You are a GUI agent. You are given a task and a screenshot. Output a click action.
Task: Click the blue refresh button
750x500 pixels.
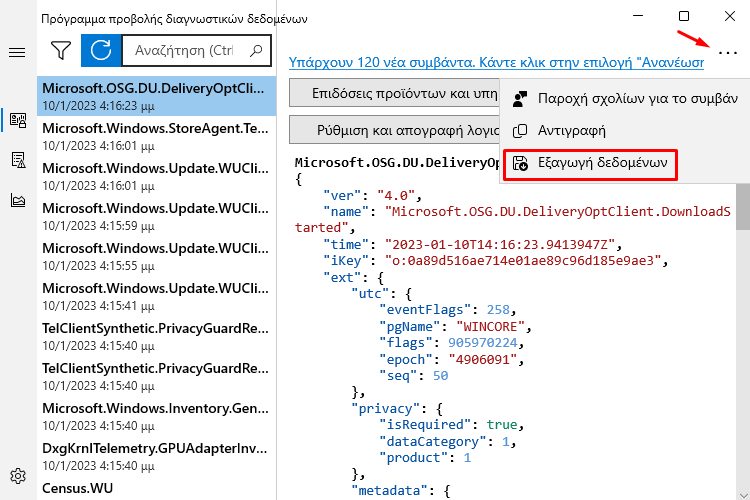(101, 50)
